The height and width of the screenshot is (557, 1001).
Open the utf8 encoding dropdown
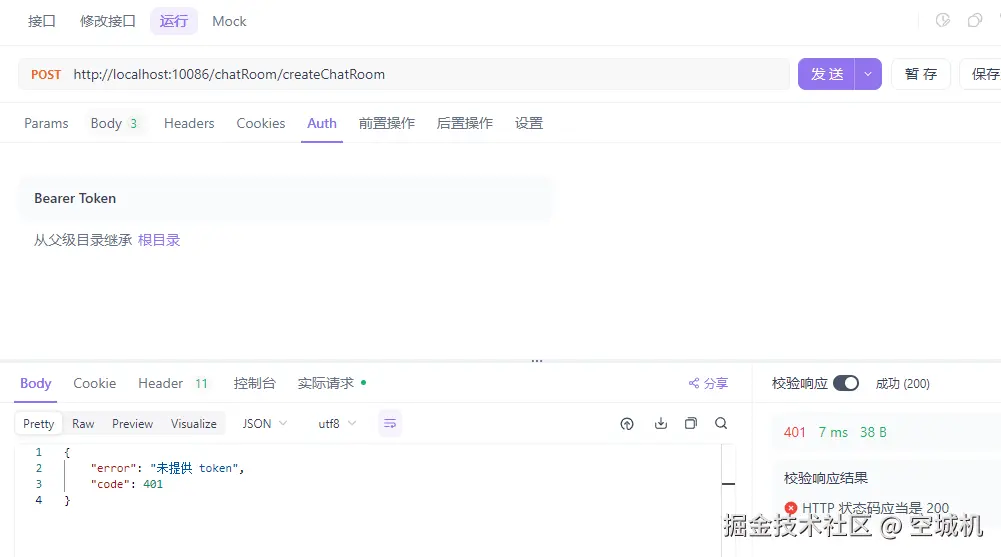[x=337, y=424]
